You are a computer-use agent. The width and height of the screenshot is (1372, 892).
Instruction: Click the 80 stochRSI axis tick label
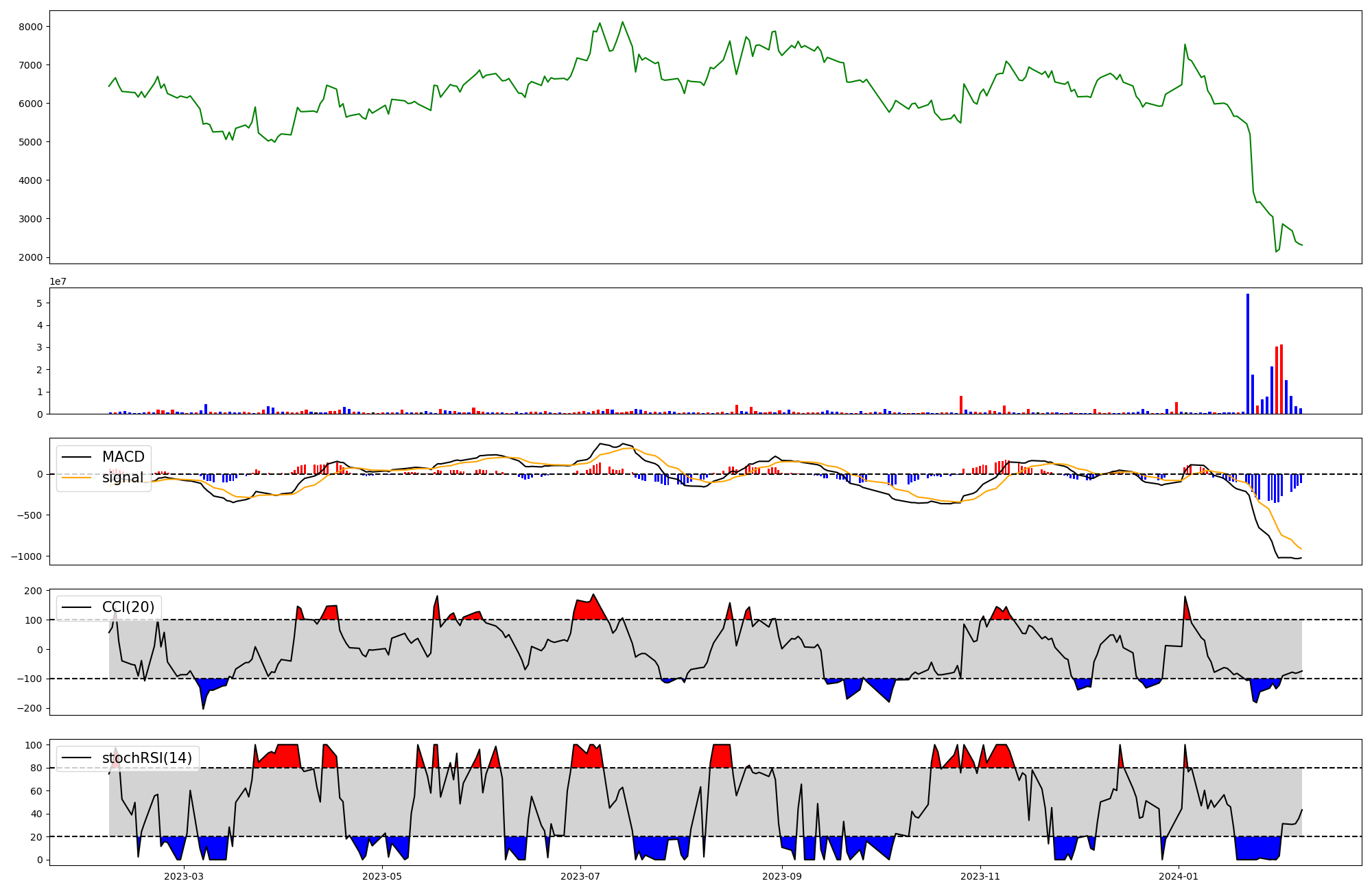(36, 768)
